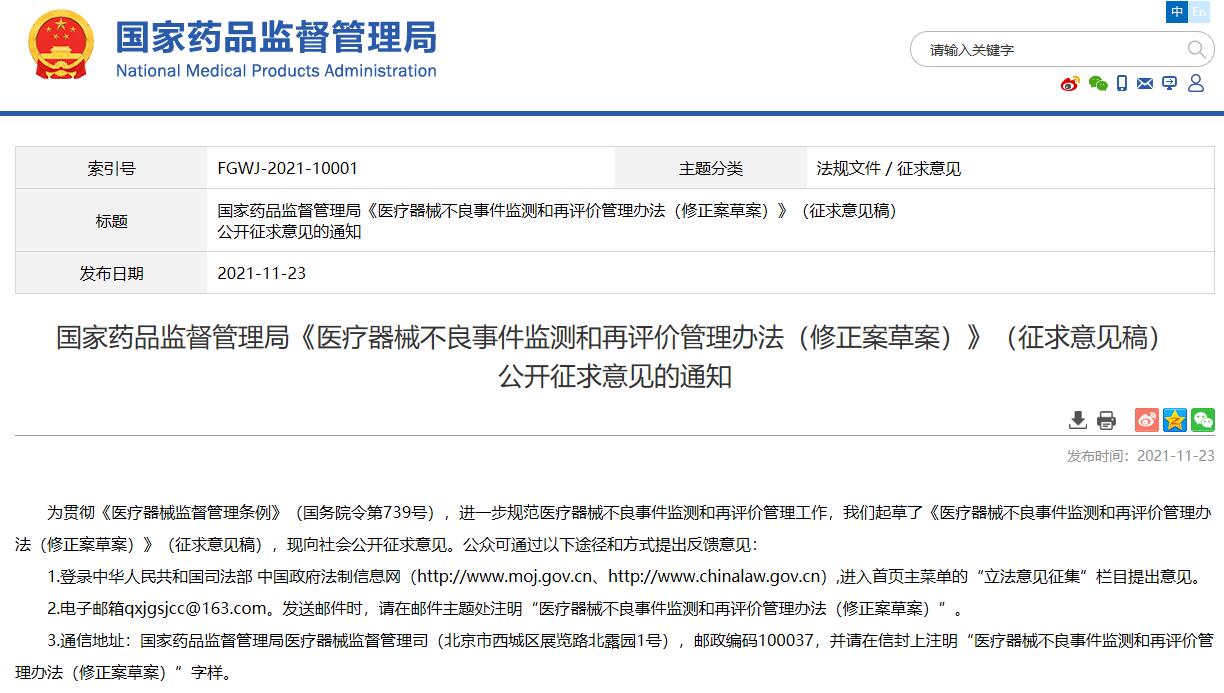Print the page using printer icon

(1106, 420)
